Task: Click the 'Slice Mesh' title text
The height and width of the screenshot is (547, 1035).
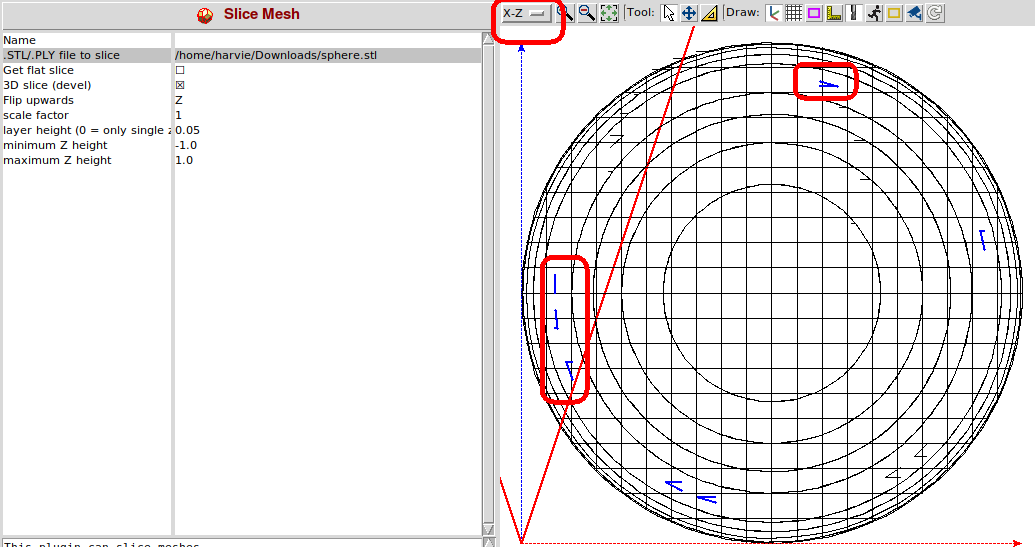Action: [x=261, y=14]
